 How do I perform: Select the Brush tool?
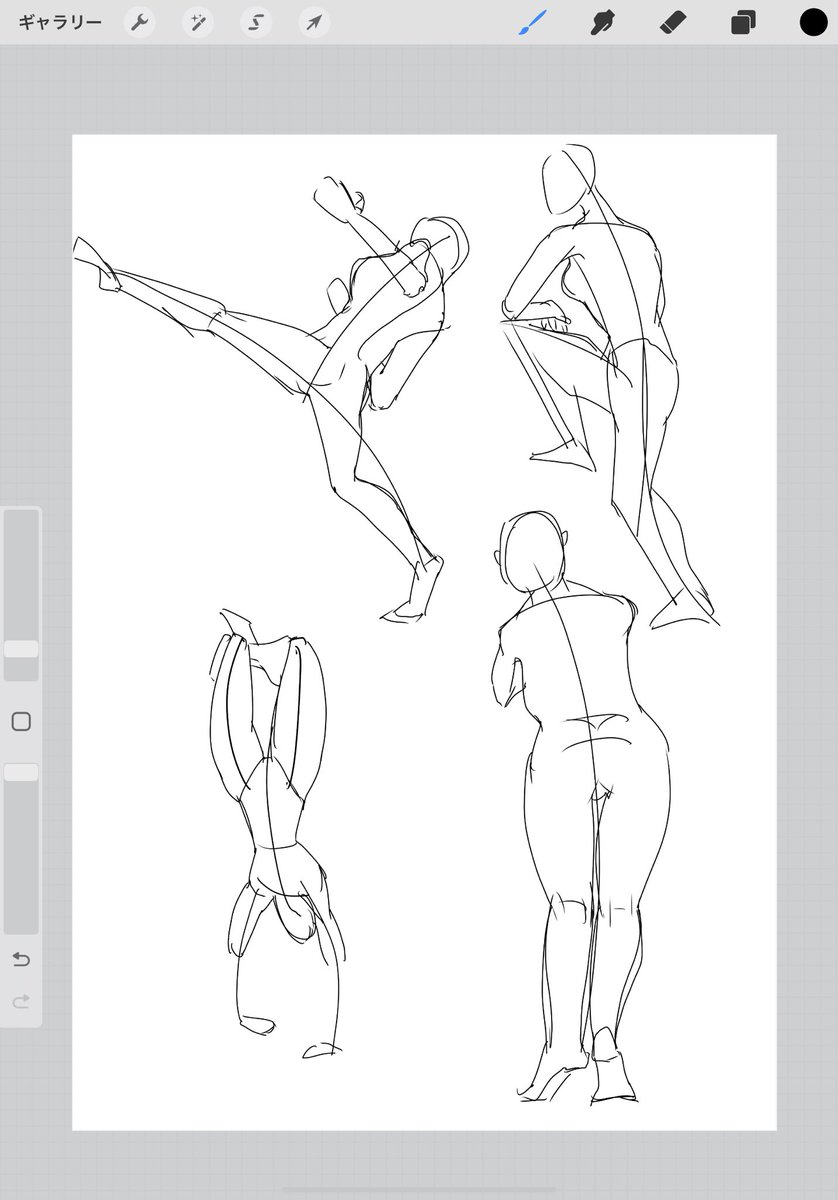click(x=532, y=22)
